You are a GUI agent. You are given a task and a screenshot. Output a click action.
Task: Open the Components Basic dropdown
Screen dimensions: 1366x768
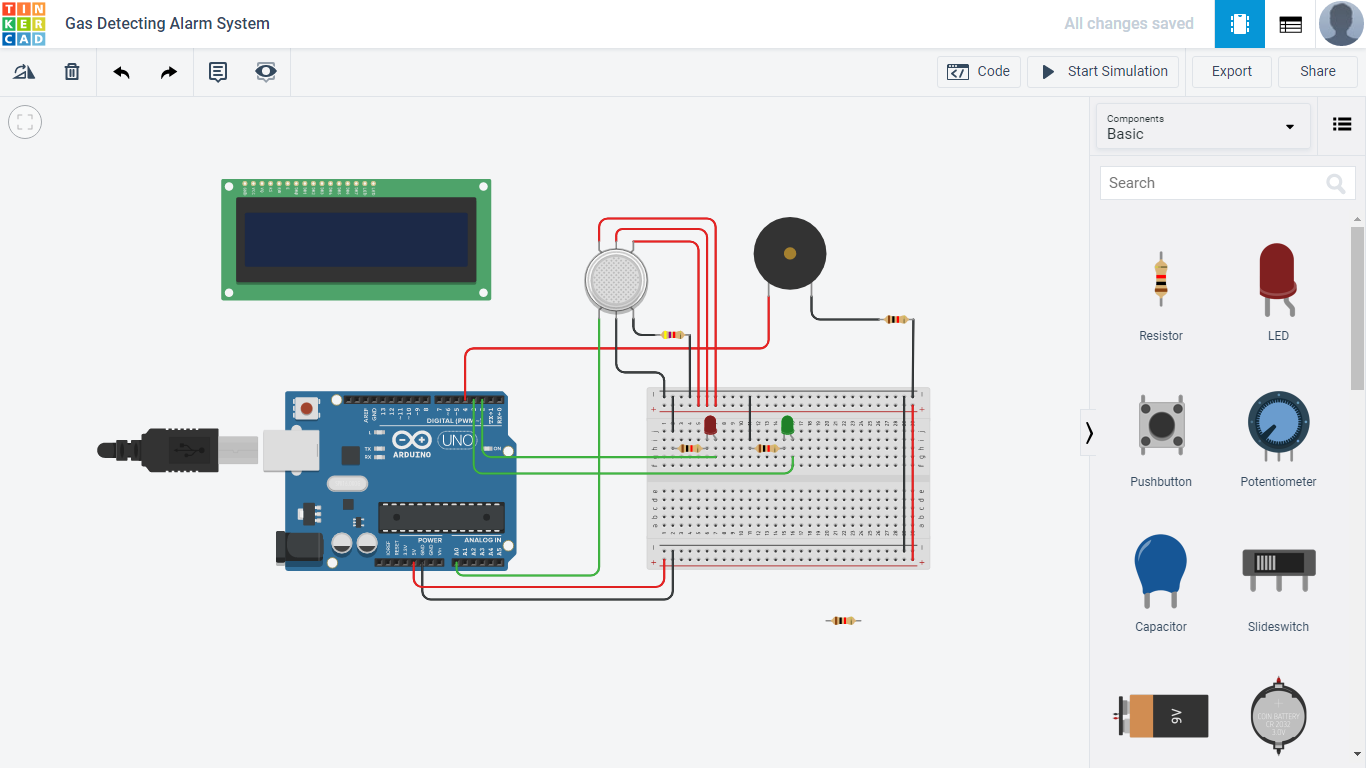[1203, 126]
